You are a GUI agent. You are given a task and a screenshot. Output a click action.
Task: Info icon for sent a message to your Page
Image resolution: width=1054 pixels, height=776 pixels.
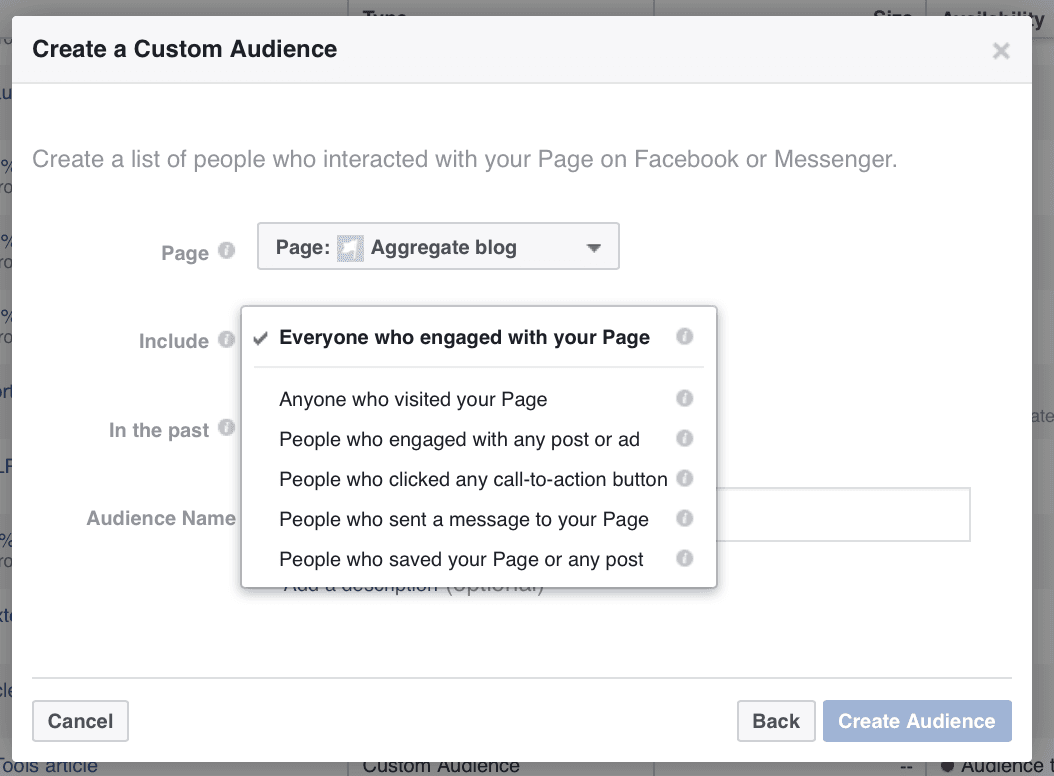click(684, 518)
